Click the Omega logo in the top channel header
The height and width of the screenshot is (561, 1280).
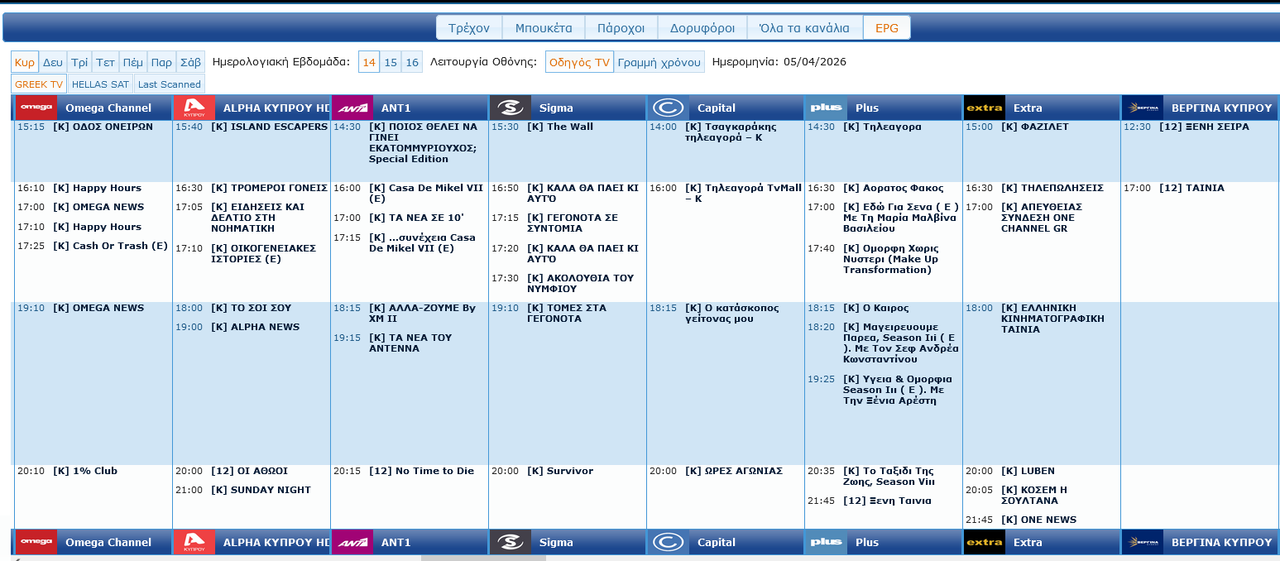pyautogui.click(x=37, y=107)
